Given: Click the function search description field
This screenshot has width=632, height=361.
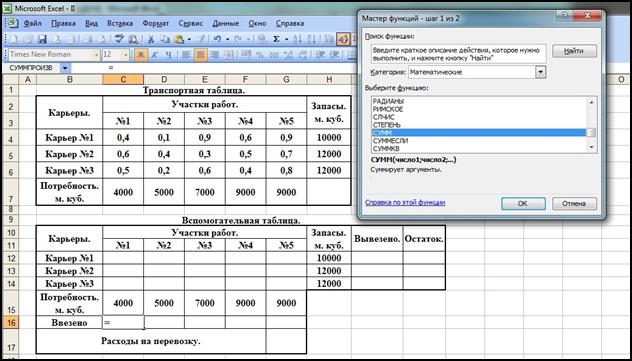Looking at the screenshot, I should (458, 54).
